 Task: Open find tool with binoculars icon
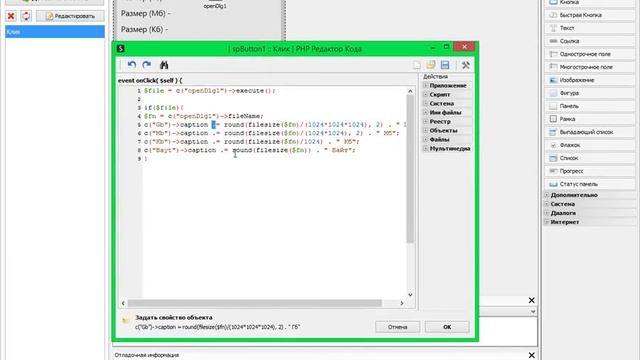(164, 65)
